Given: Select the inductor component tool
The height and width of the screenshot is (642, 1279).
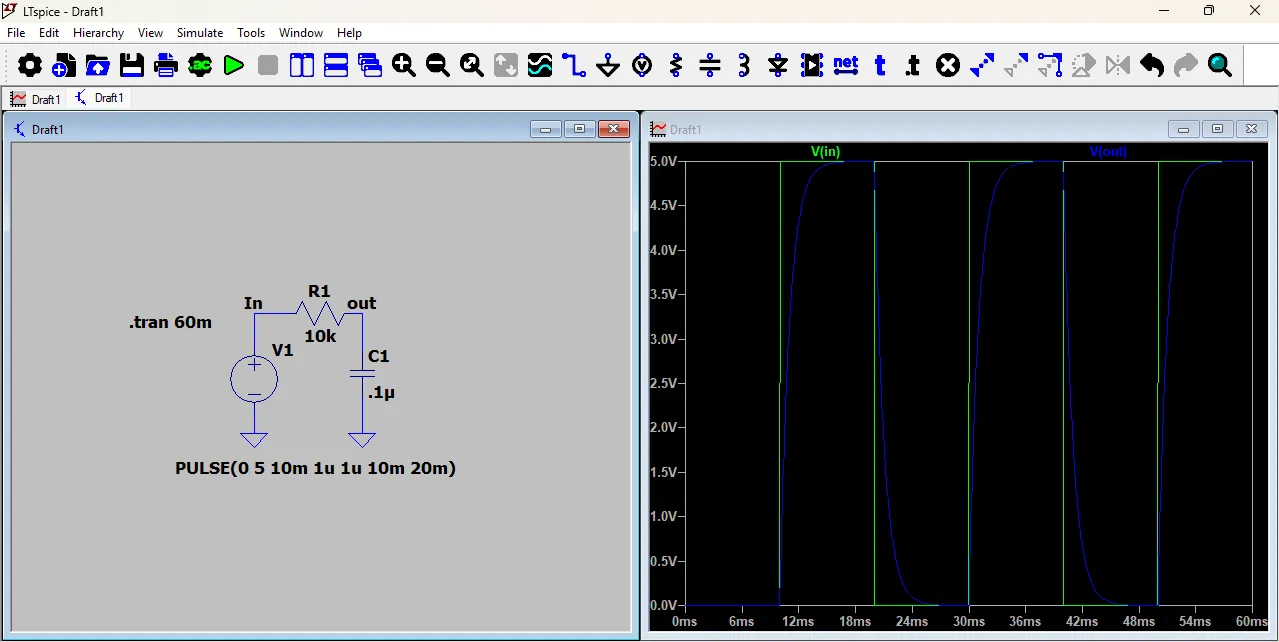Looking at the screenshot, I should pos(744,66).
